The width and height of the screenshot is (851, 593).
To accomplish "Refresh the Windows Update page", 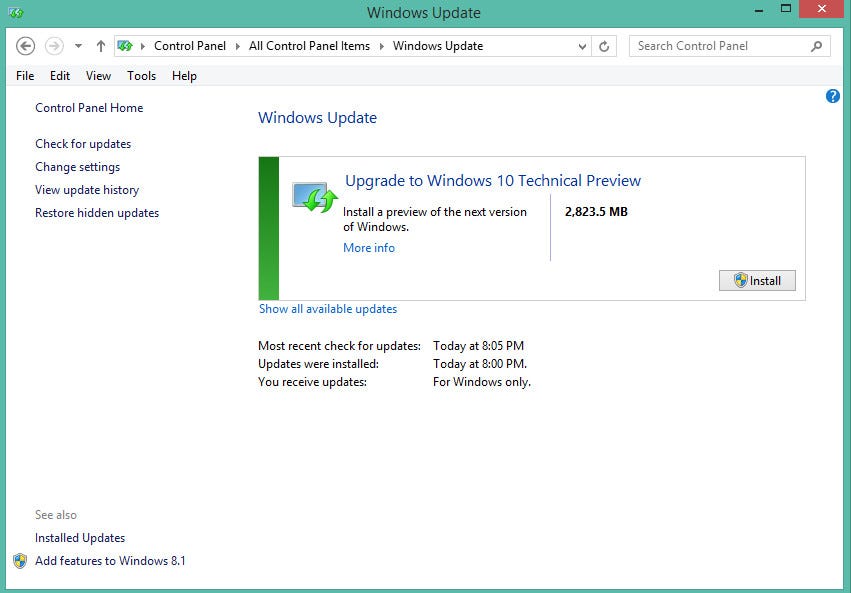I will coord(606,46).
